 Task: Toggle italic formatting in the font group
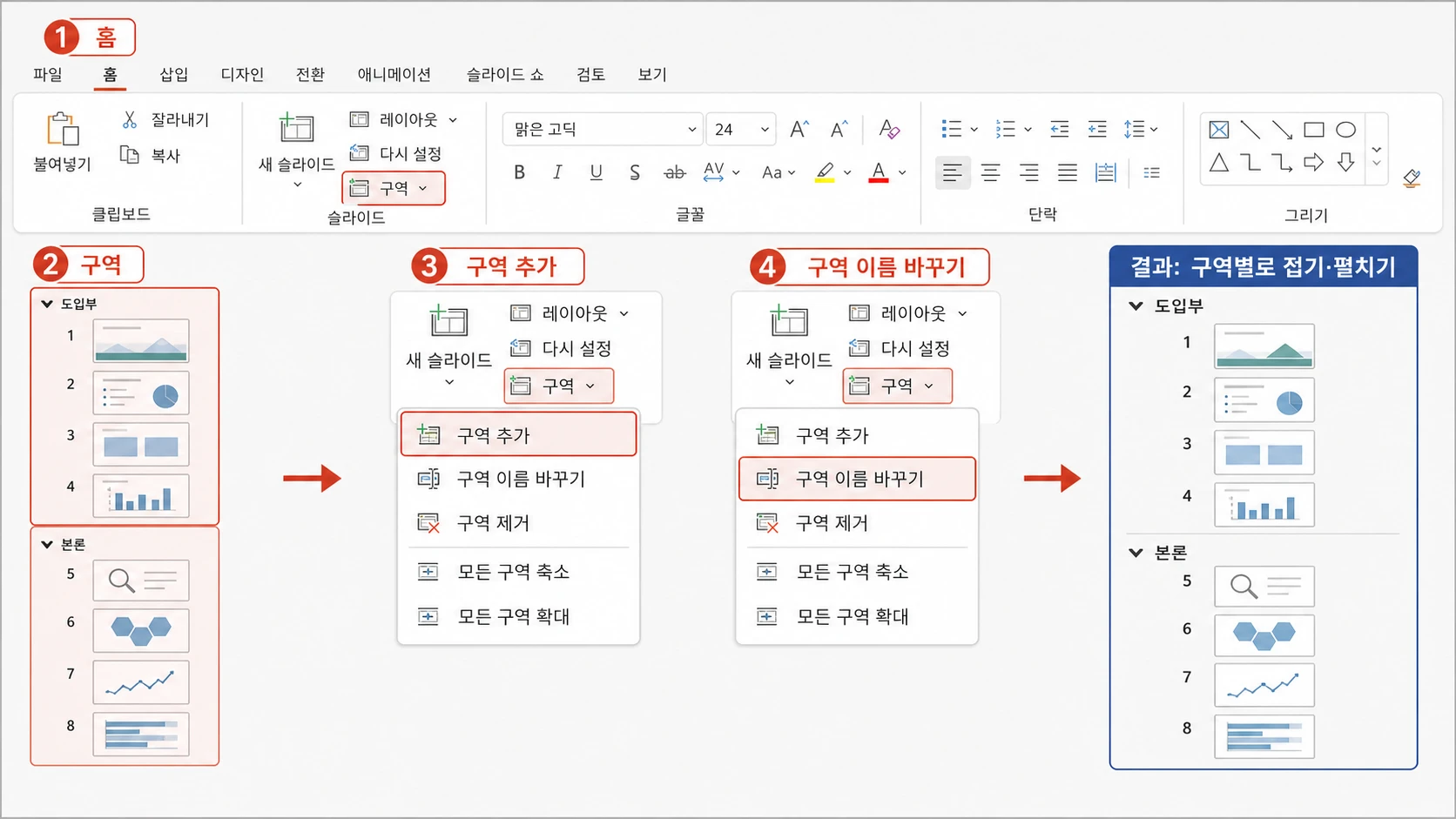pos(557,172)
